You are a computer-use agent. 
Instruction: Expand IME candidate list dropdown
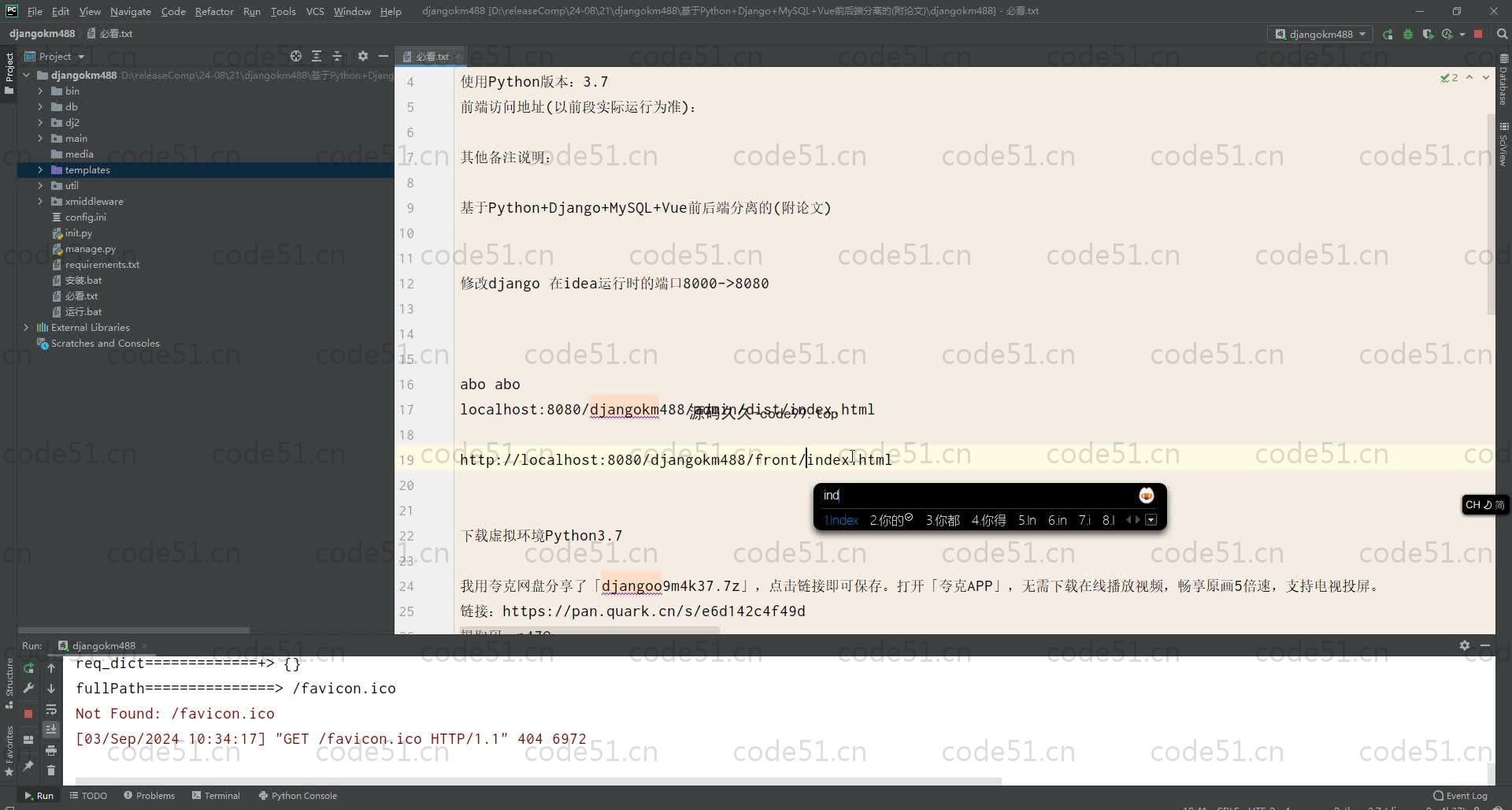1151,520
